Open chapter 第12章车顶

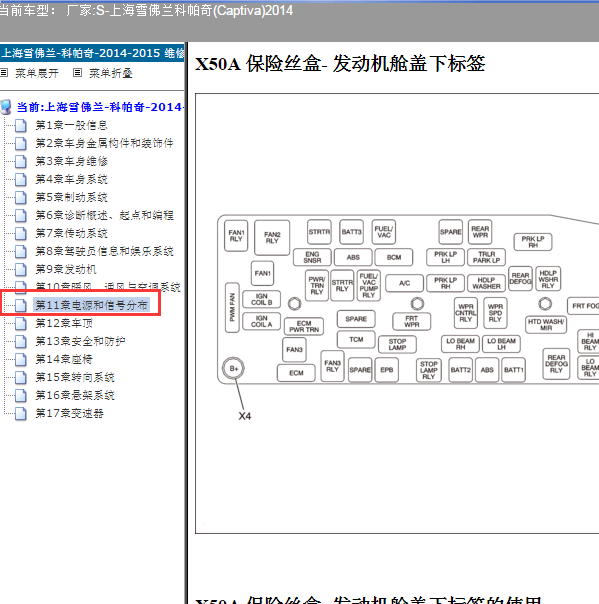click(x=64, y=323)
